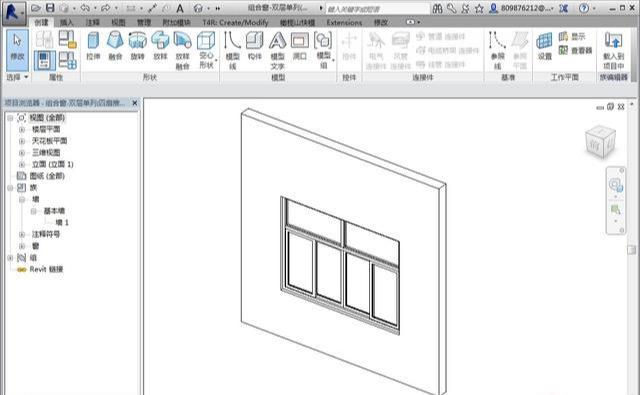Screen dimensions: 640x395
Task: Toggle the family properties panel button
Action: (x=44, y=60)
